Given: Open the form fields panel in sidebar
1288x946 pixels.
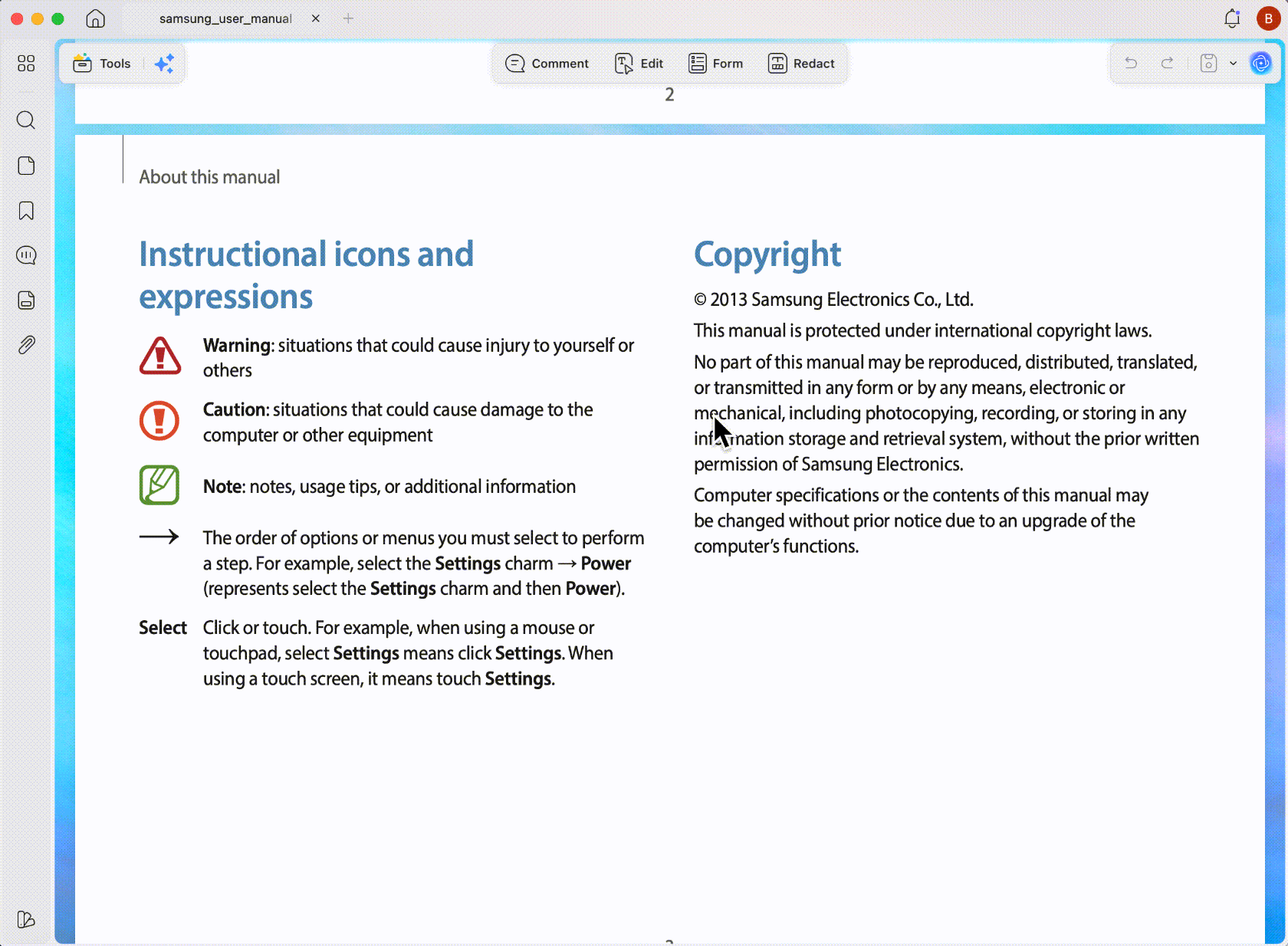Looking at the screenshot, I should 26,300.
